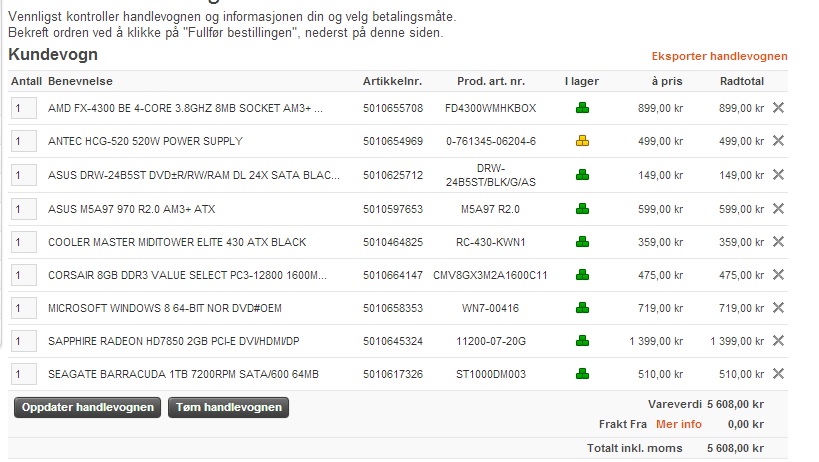Select product name AMD FX-4300 BE 4-CORE
This screenshot has width=819, height=462.
(x=185, y=108)
